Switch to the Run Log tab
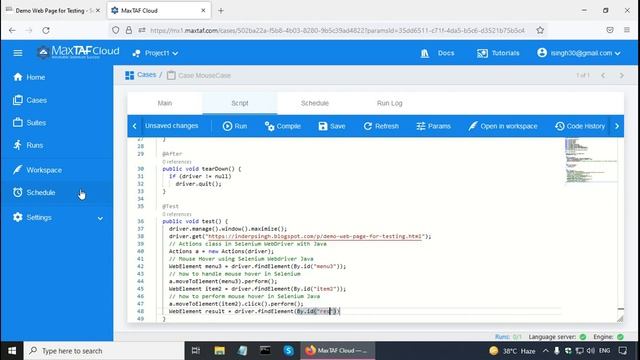The image size is (640, 360). coord(389,103)
